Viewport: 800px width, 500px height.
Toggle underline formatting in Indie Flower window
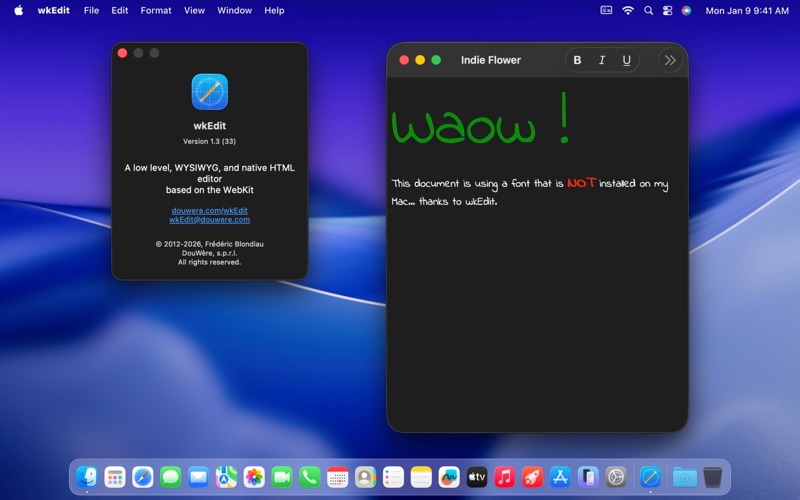pyautogui.click(x=627, y=60)
